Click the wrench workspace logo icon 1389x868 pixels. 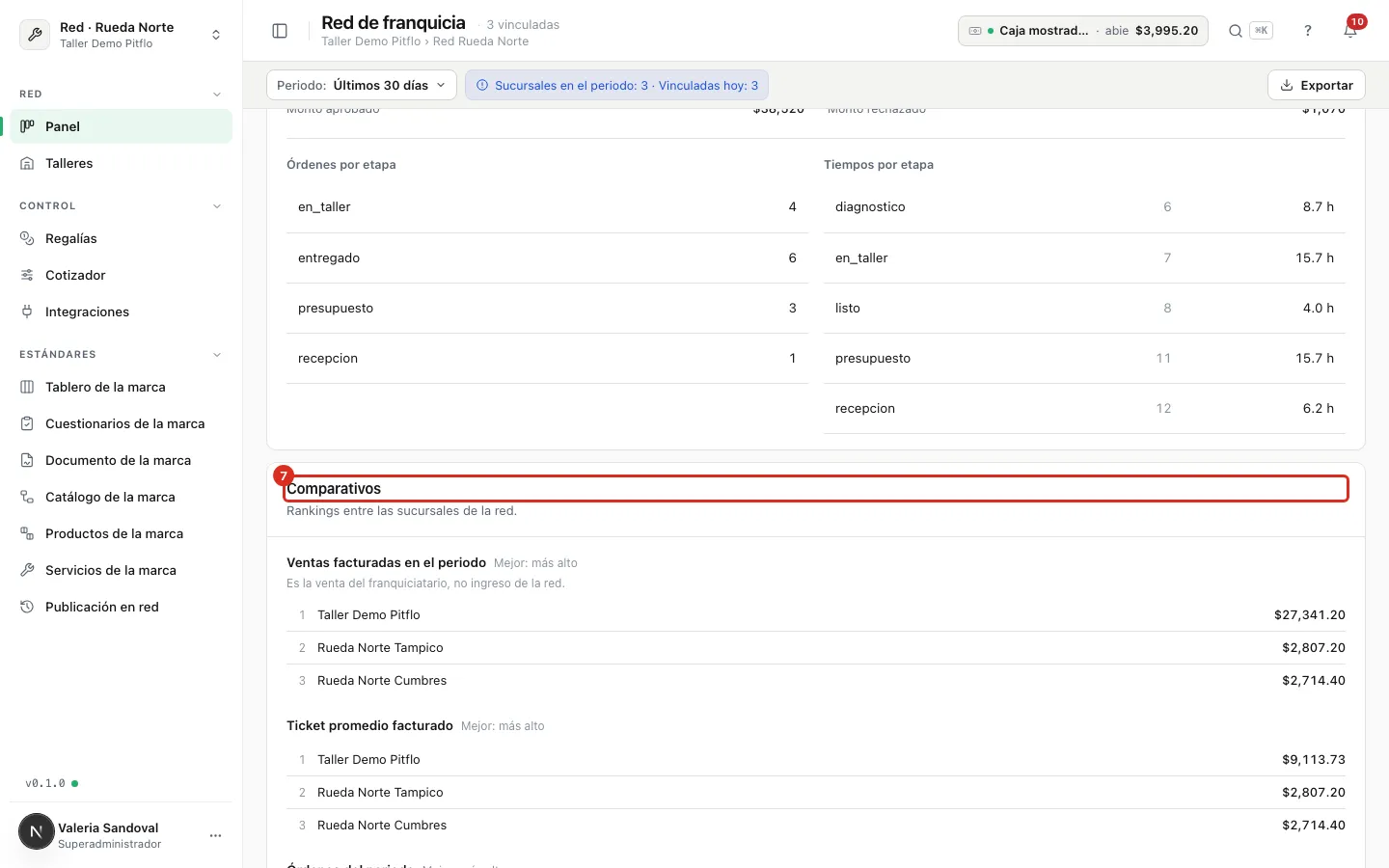[36, 35]
